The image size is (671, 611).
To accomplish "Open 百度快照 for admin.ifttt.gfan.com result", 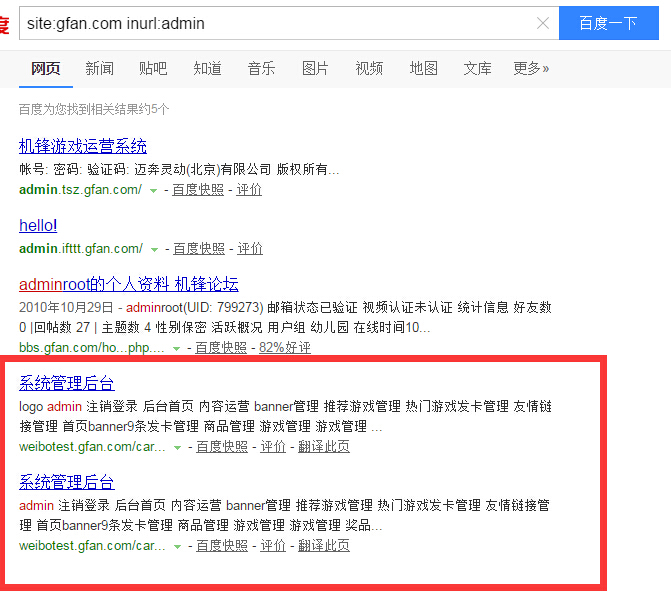I will coord(199,249).
